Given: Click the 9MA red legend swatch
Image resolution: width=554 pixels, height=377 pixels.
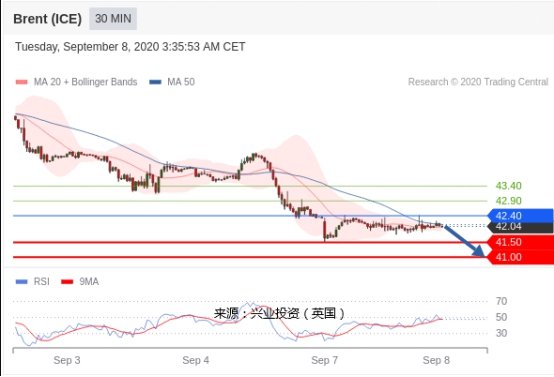Looking at the screenshot, I should tap(67, 282).
